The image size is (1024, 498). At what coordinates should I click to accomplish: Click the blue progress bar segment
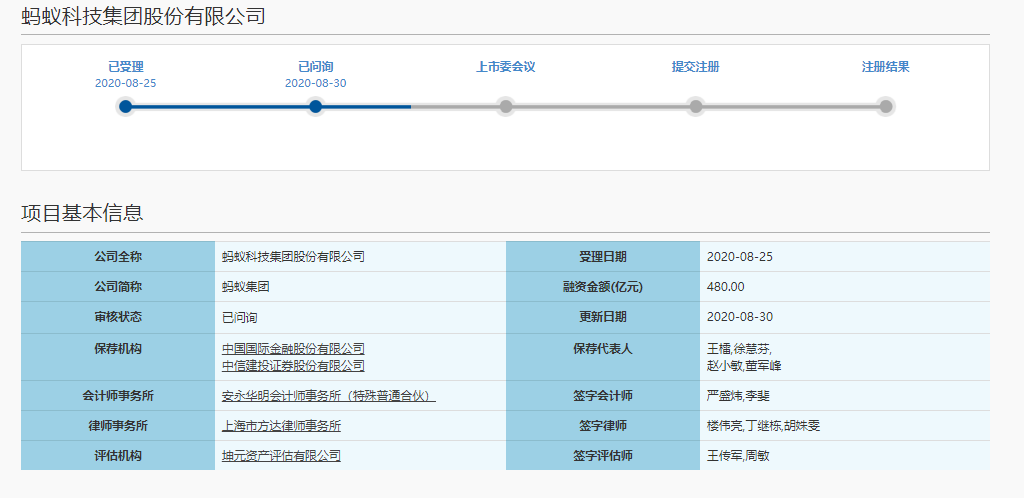point(220,106)
